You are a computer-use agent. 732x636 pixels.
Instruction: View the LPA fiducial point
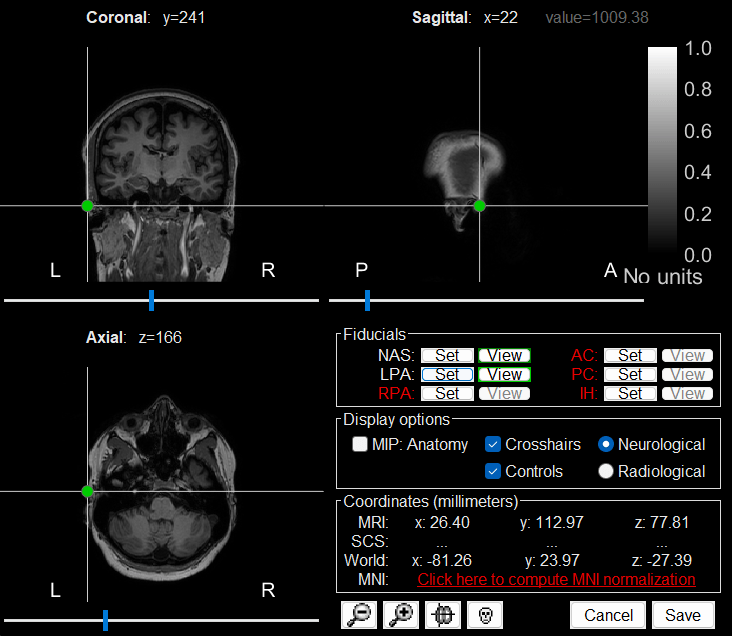pos(504,374)
